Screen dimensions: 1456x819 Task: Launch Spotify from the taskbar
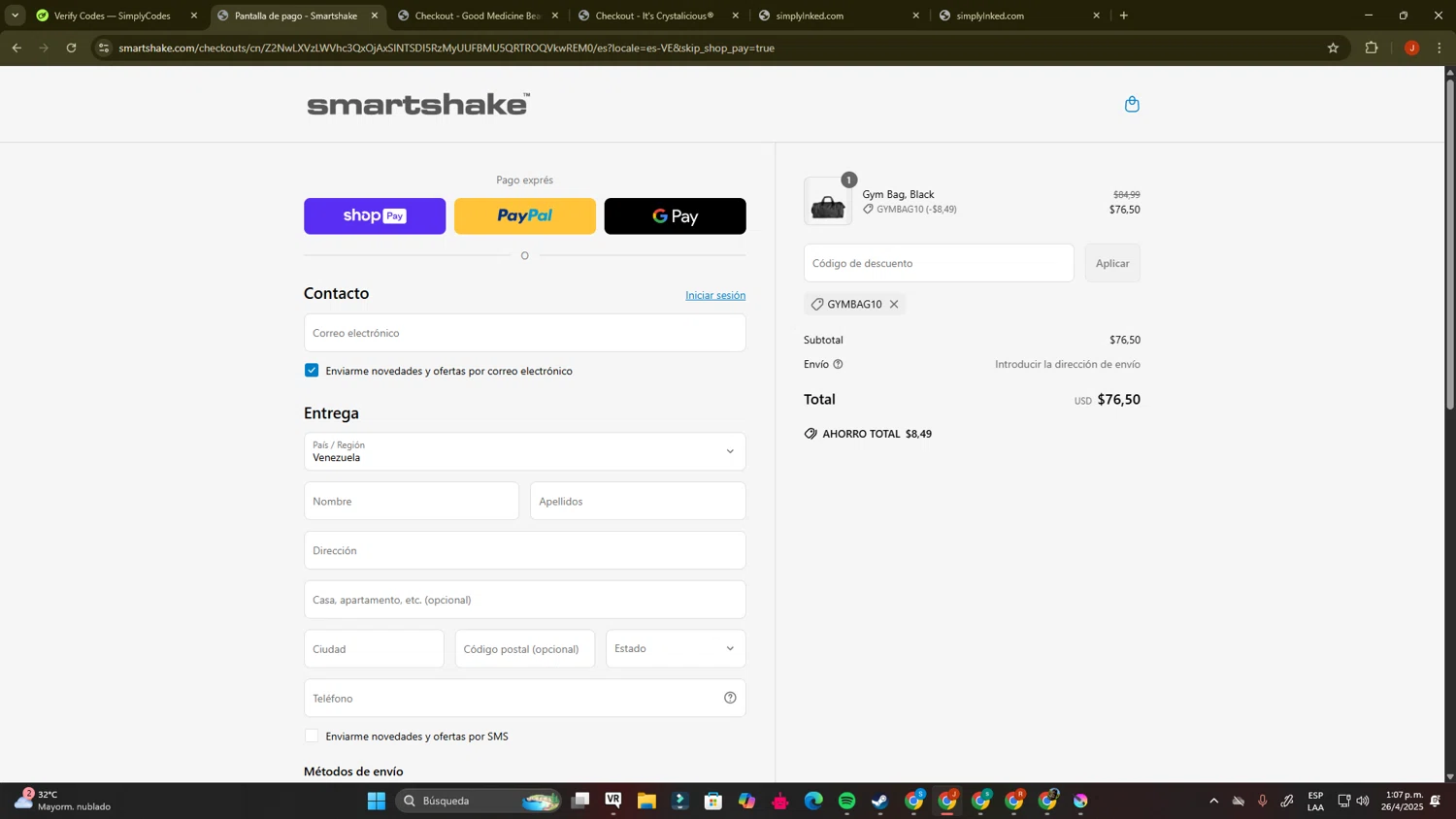point(846,801)
